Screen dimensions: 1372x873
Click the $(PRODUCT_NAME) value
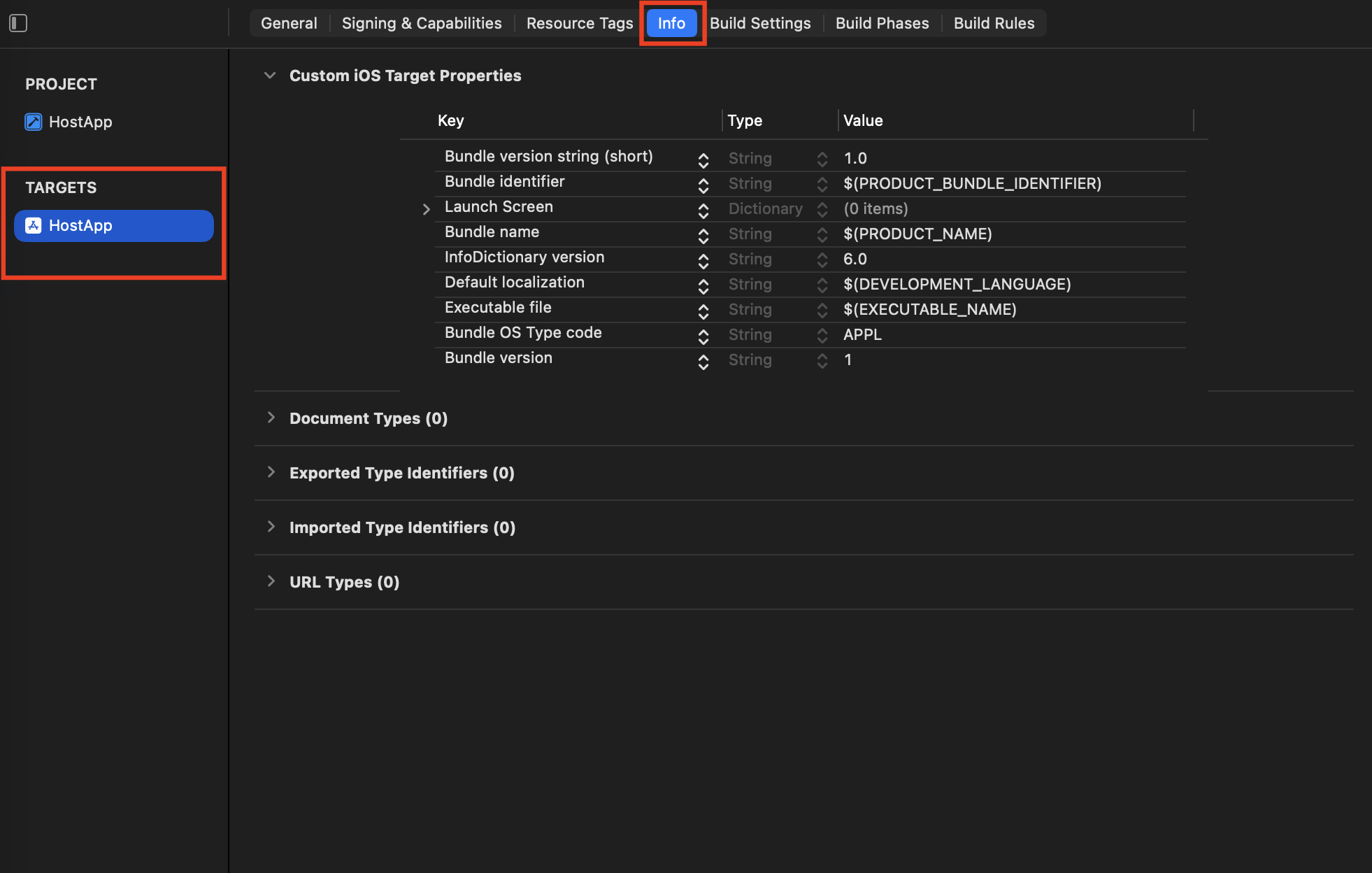click(917, 234)
